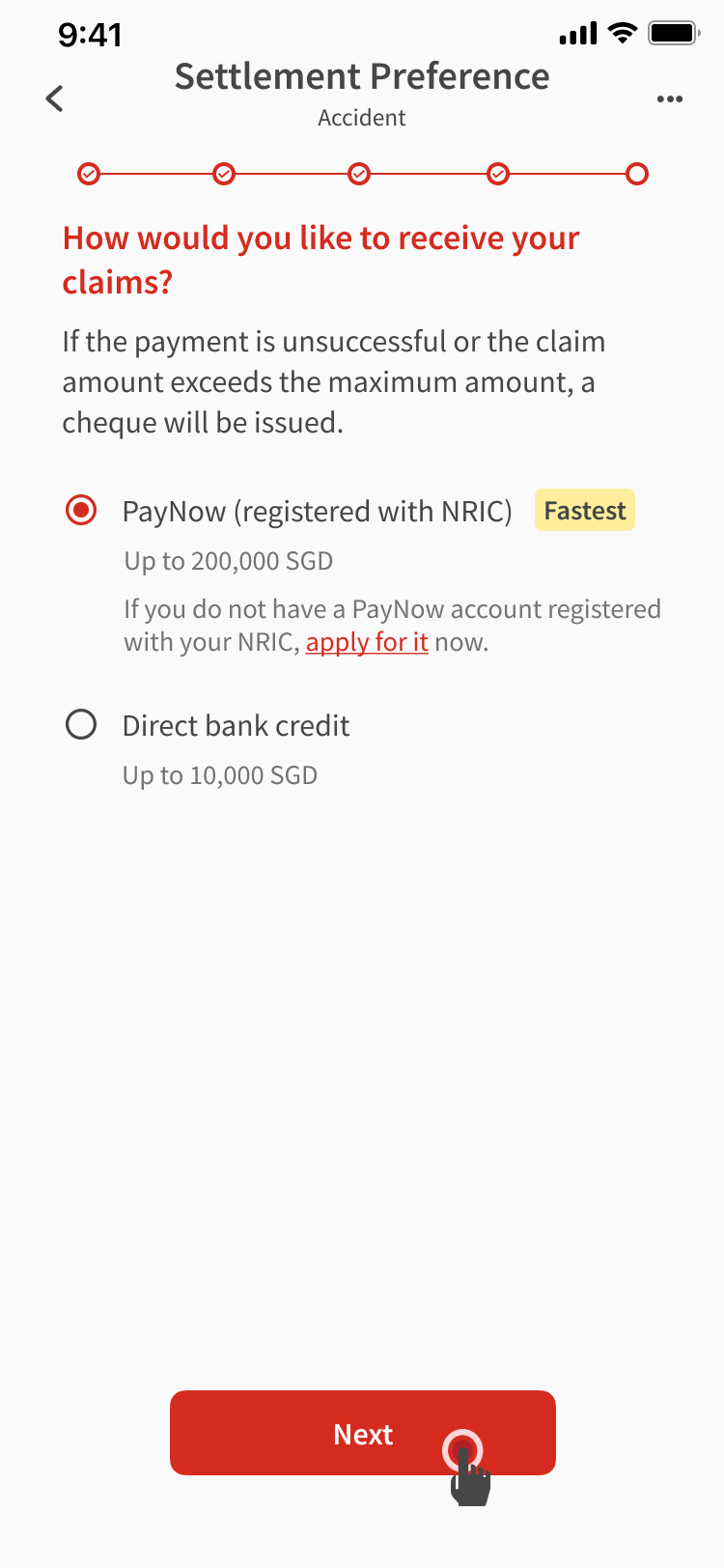Open the three-dot more options menu
Image resolution: width=724 pixels, height=1568 pixels.
(670, 98)
